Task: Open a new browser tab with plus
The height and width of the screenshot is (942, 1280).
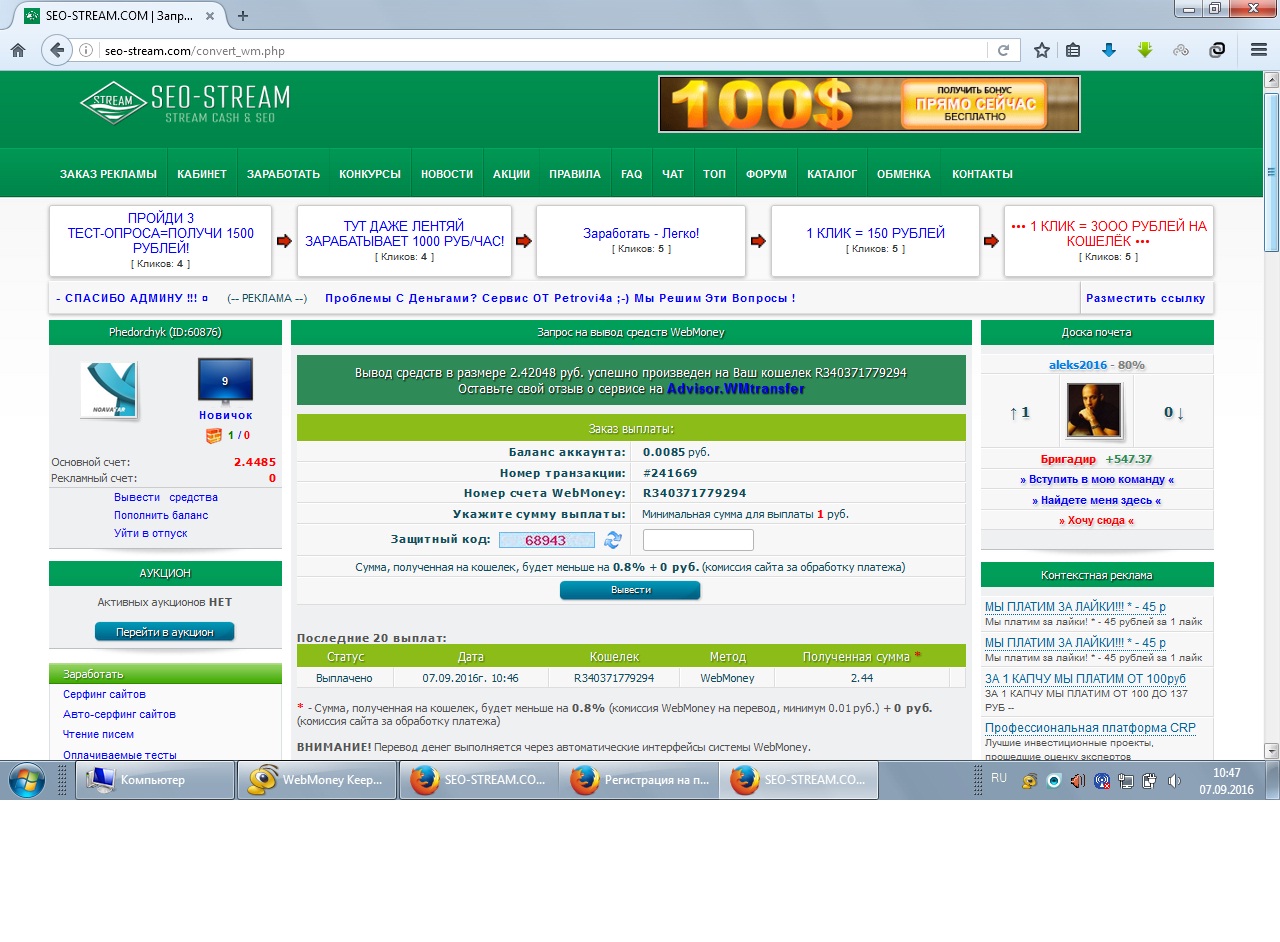Action: [242, 15]
